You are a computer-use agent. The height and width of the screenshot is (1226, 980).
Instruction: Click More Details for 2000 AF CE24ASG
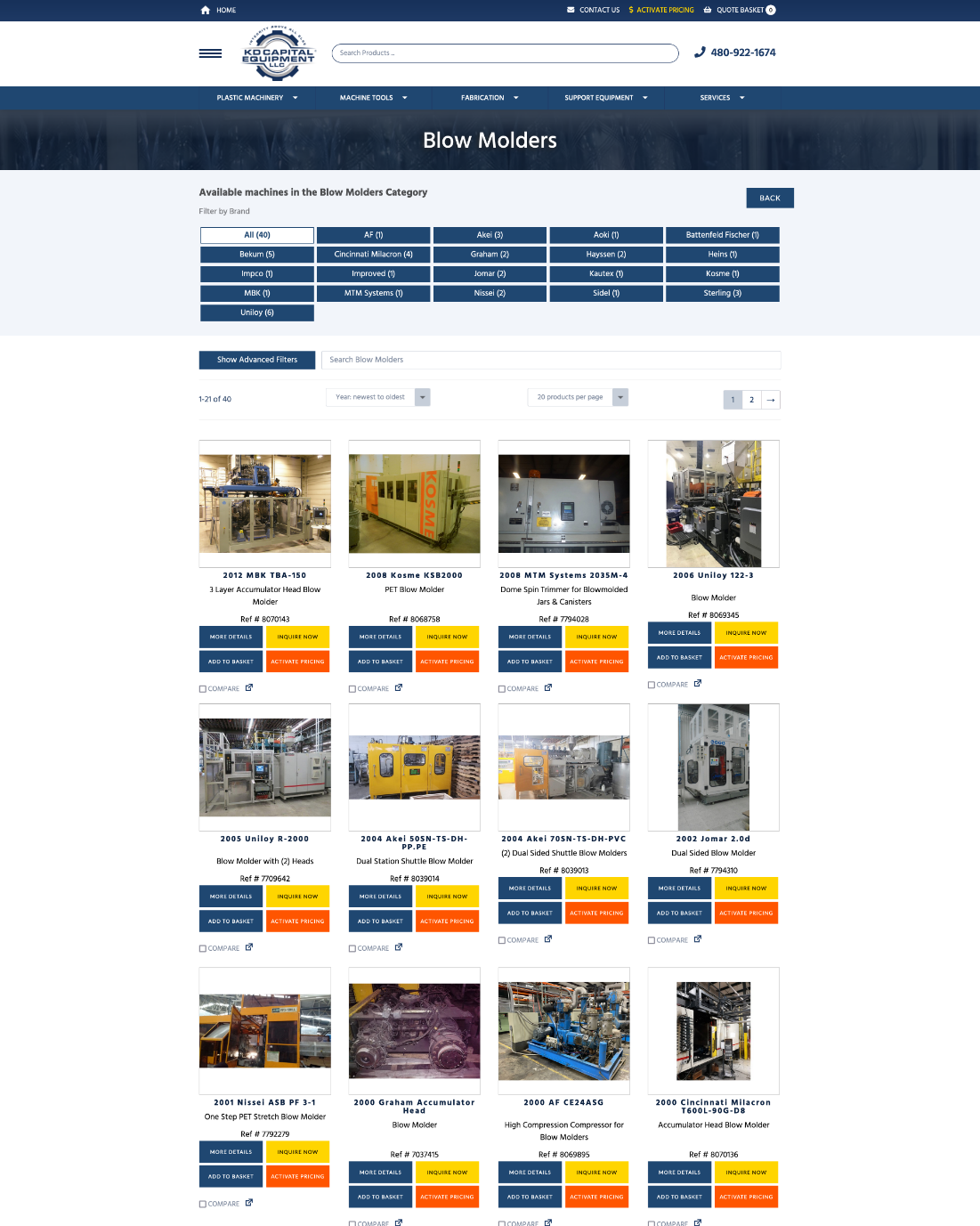tap(530, 1173)
